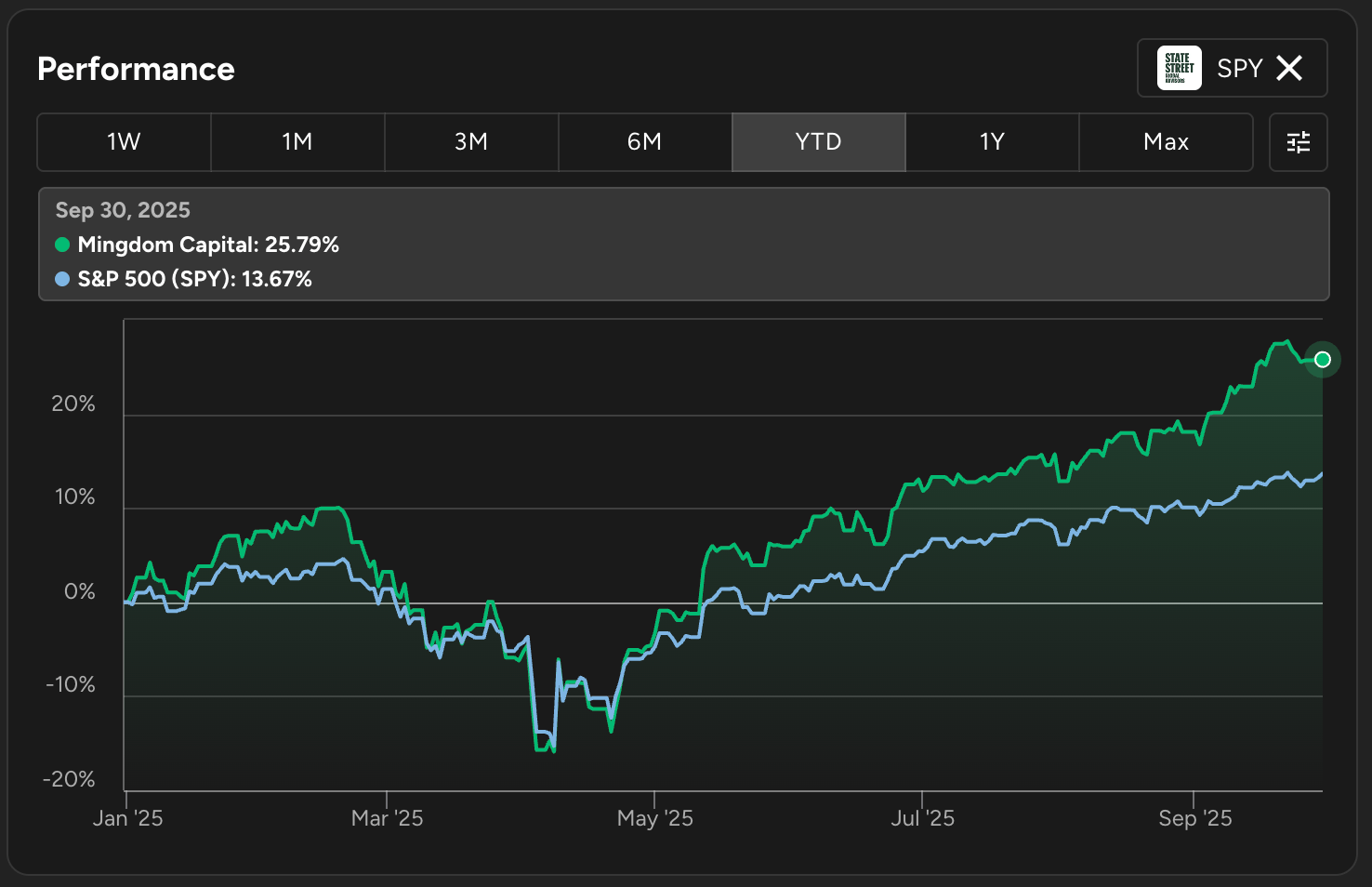
Task: Click the State Street logo icon
Action: pyautogui.click(x=1179, y=68)
